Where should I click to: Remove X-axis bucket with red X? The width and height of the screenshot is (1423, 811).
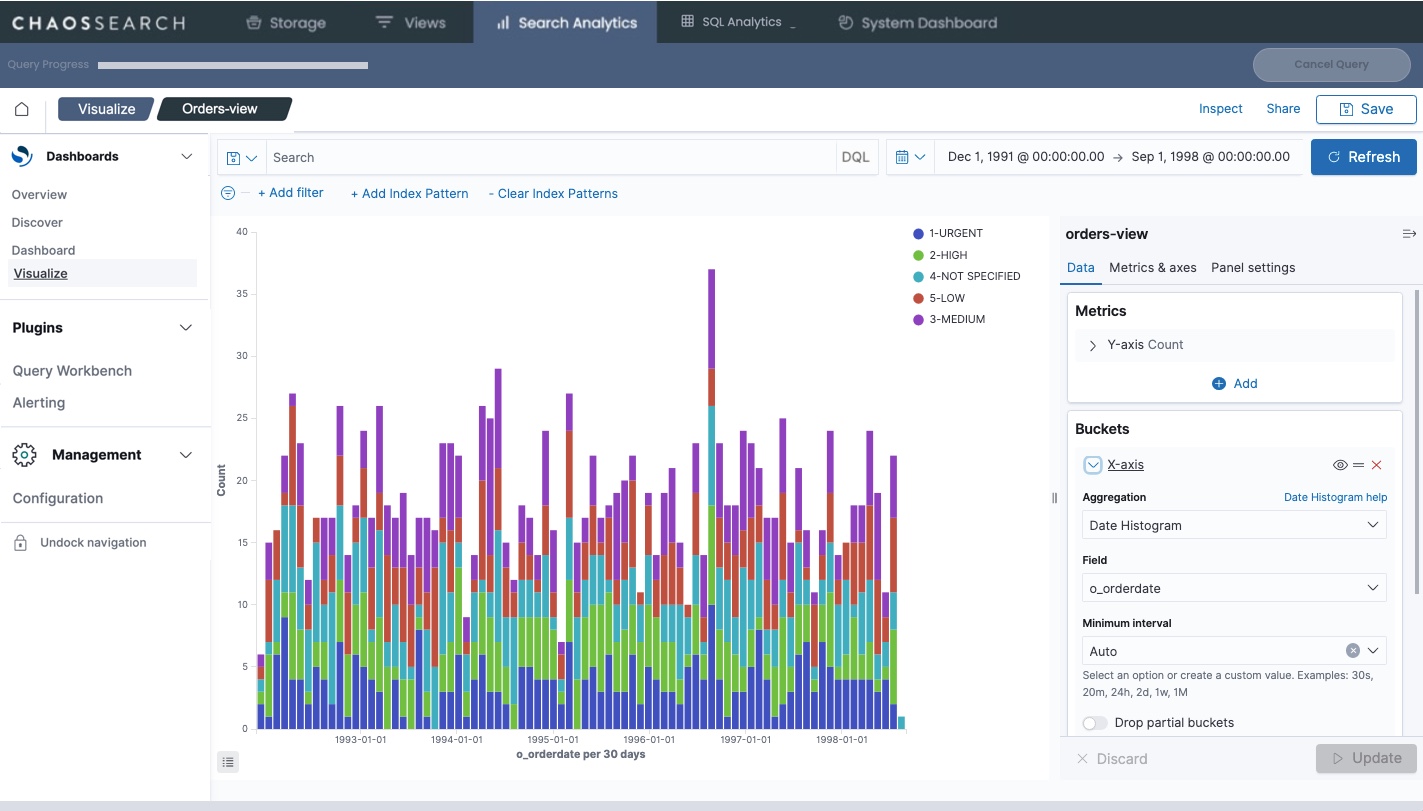1376,465
